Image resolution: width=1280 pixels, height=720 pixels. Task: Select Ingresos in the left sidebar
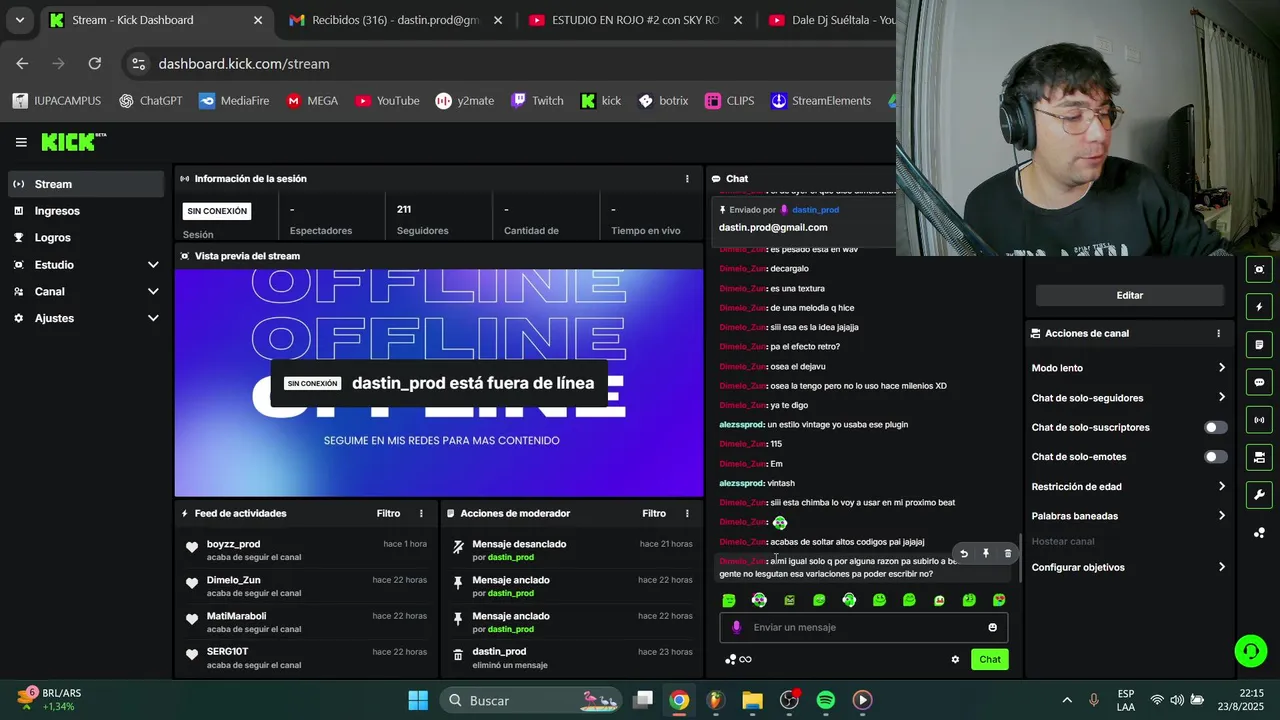[x=86, y=211]
